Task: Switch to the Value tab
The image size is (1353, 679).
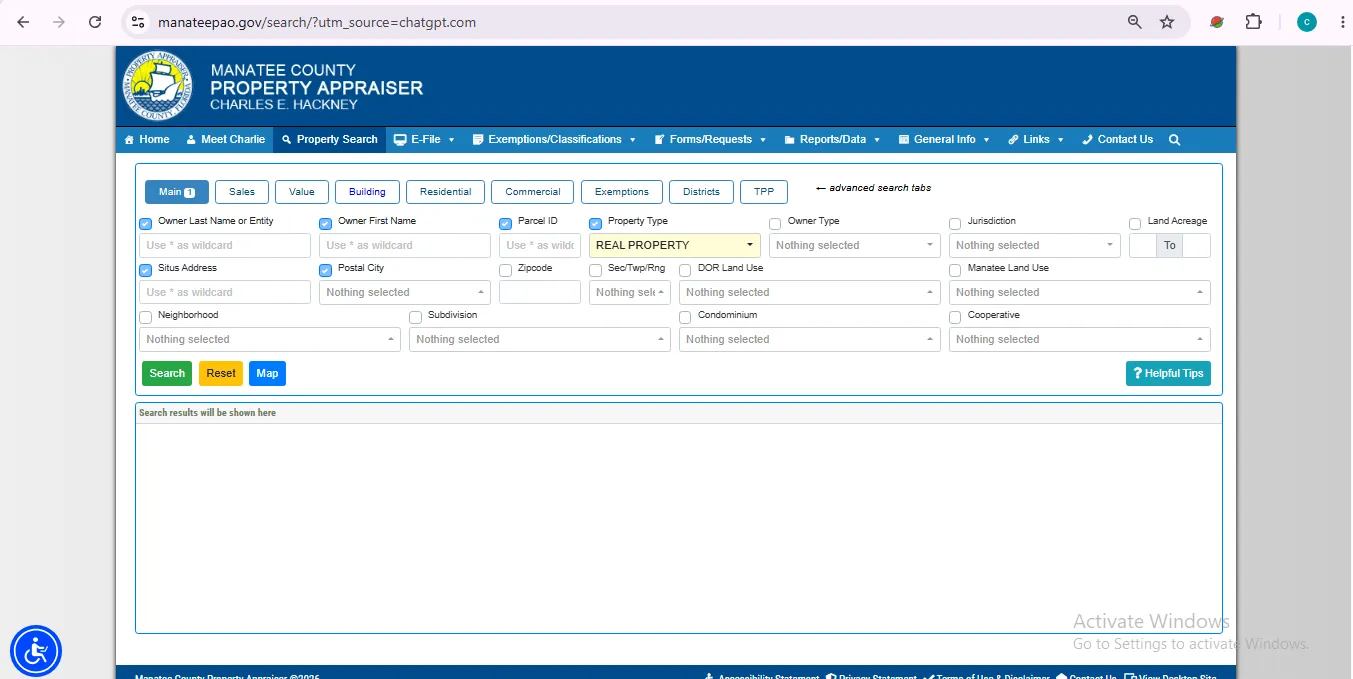Action: click(302, 192)
